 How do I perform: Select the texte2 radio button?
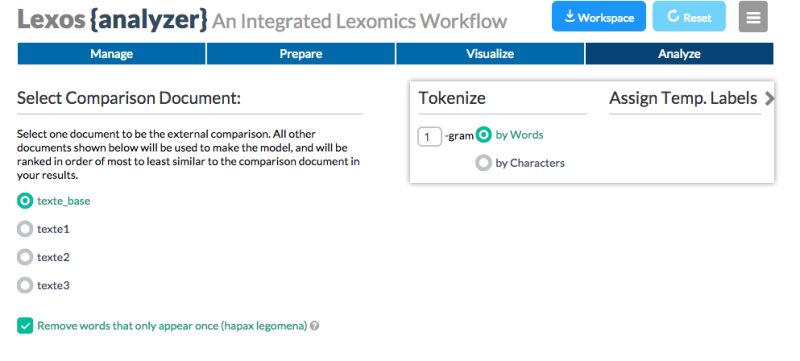click(24, 257)
